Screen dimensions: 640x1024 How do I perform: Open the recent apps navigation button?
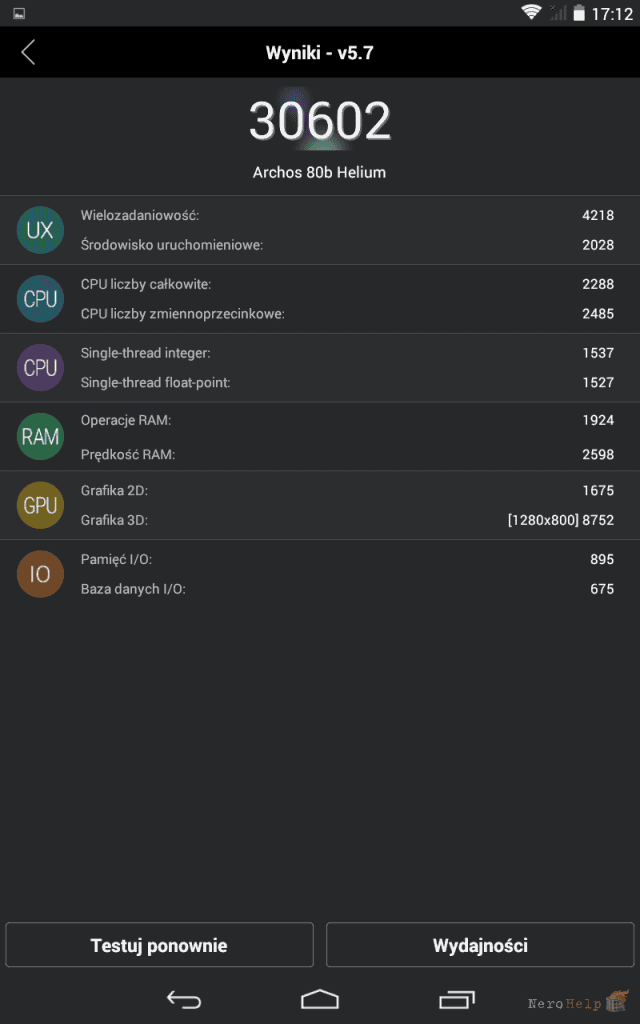tap(456, 999)
